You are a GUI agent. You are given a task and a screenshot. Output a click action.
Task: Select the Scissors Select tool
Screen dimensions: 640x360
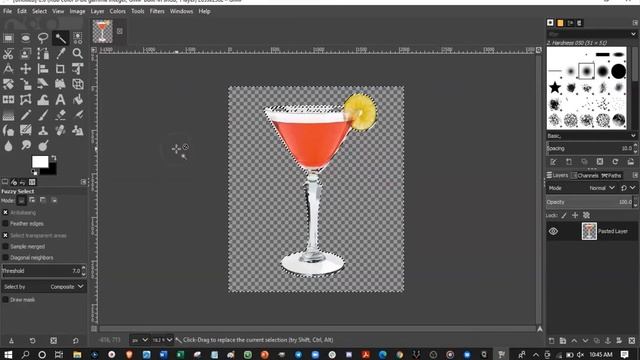point(8,53)
